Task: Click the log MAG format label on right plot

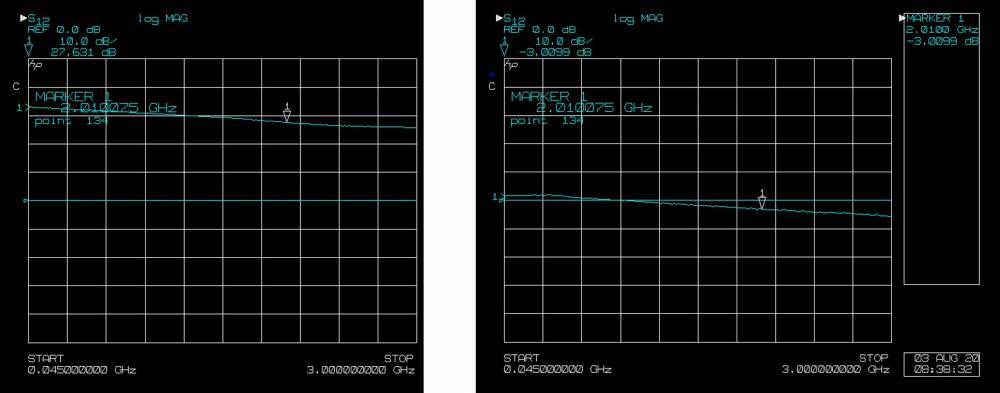Action: [x=638, y=19]
